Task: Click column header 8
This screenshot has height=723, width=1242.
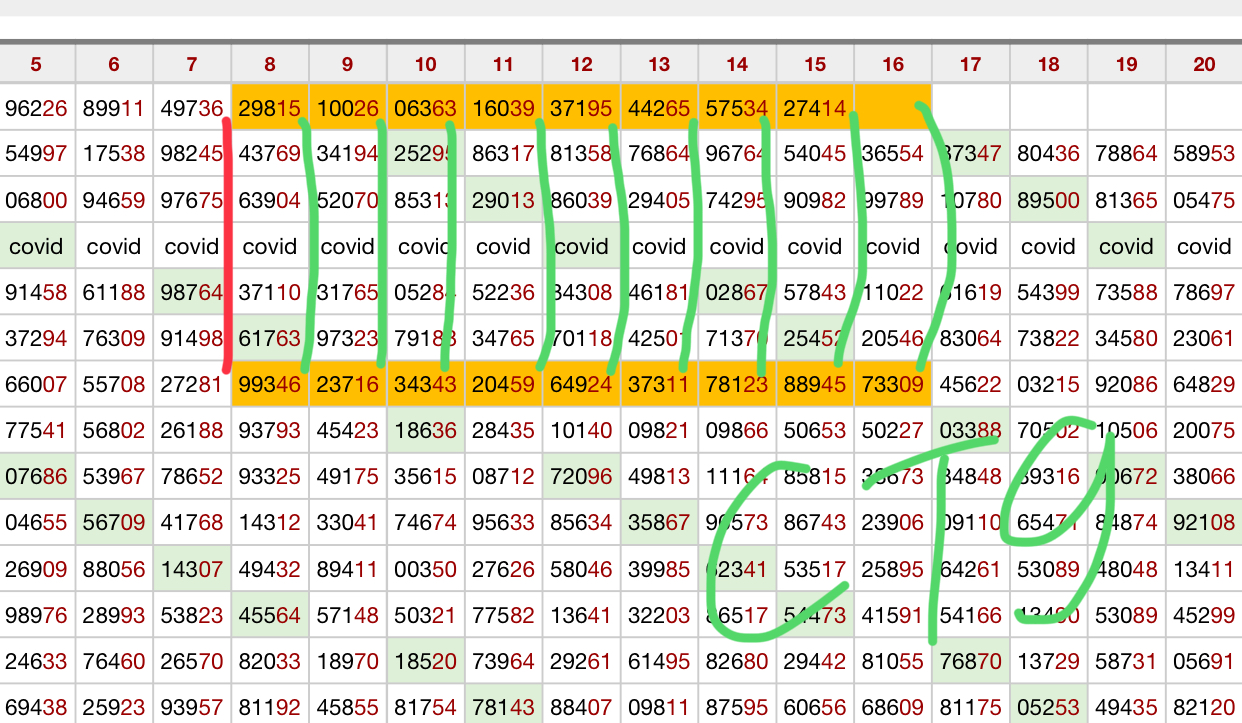Action: pos(270,65)
